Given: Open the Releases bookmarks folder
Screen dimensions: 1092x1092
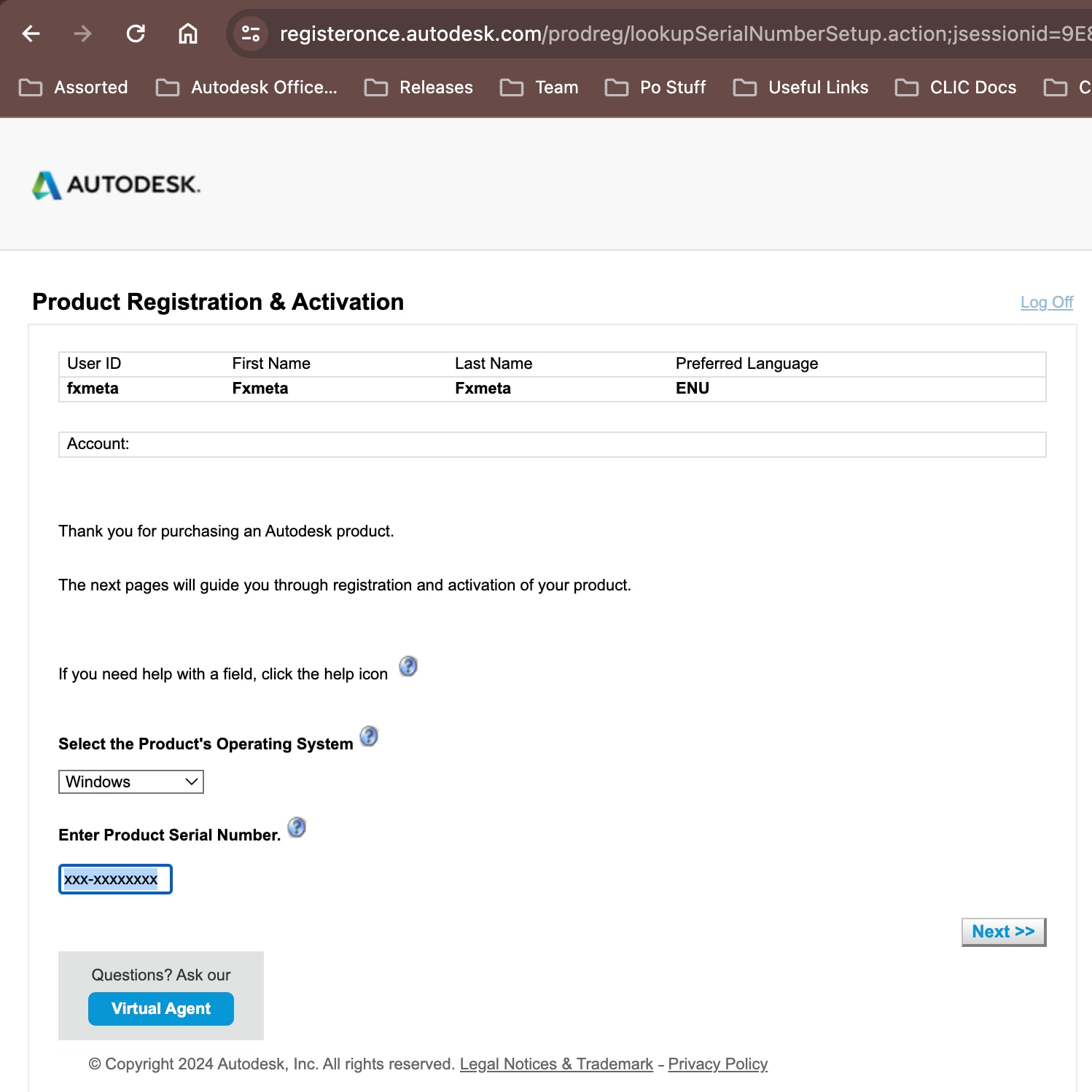Looking at the screenshot, I should [419, 87].
